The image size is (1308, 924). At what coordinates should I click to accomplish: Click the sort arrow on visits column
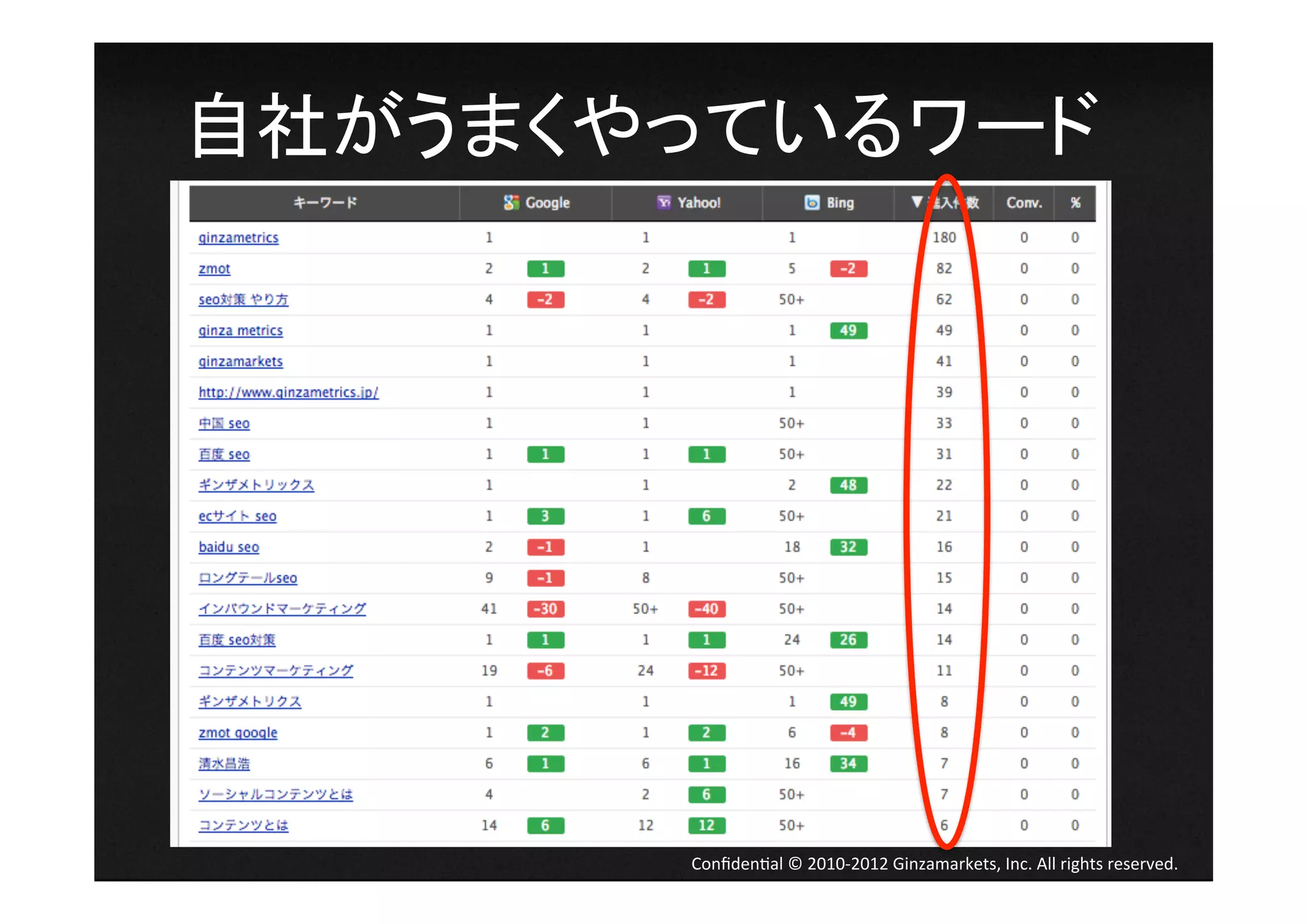[917, 202]
